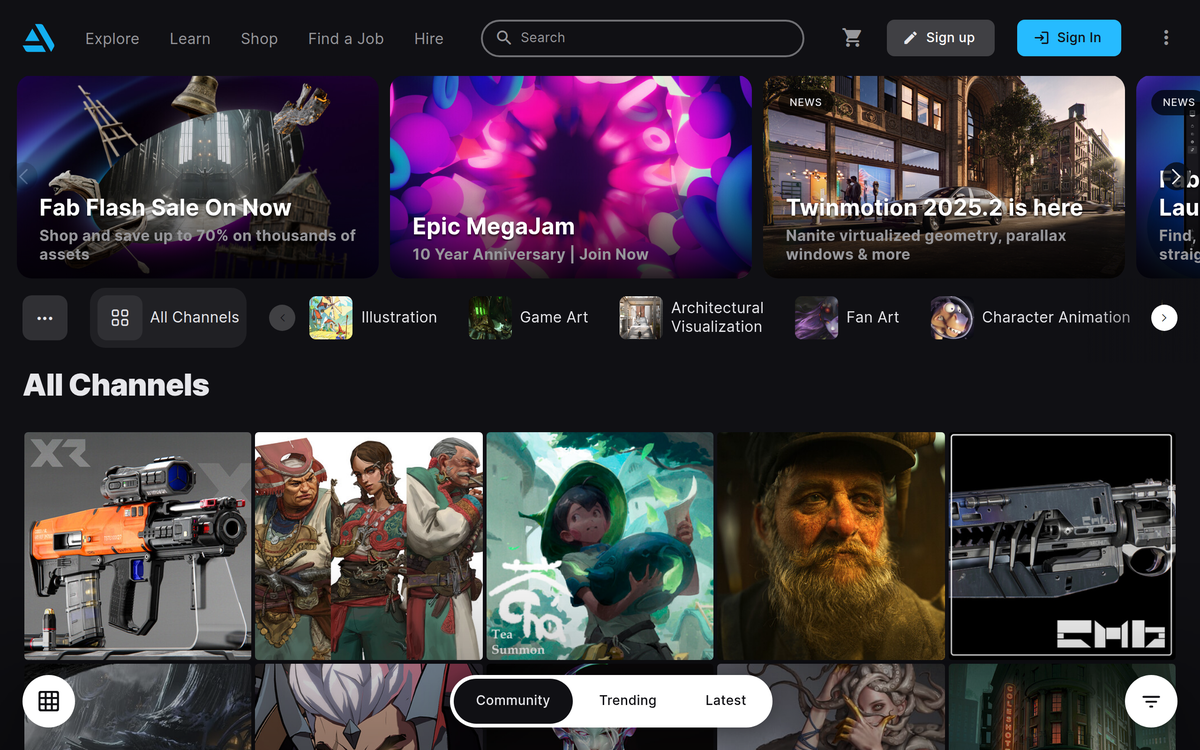Screen dimensions: 1200x750
Task: Select the Game Art channel label
Action: pyautogui.click(x=554, y=318)
